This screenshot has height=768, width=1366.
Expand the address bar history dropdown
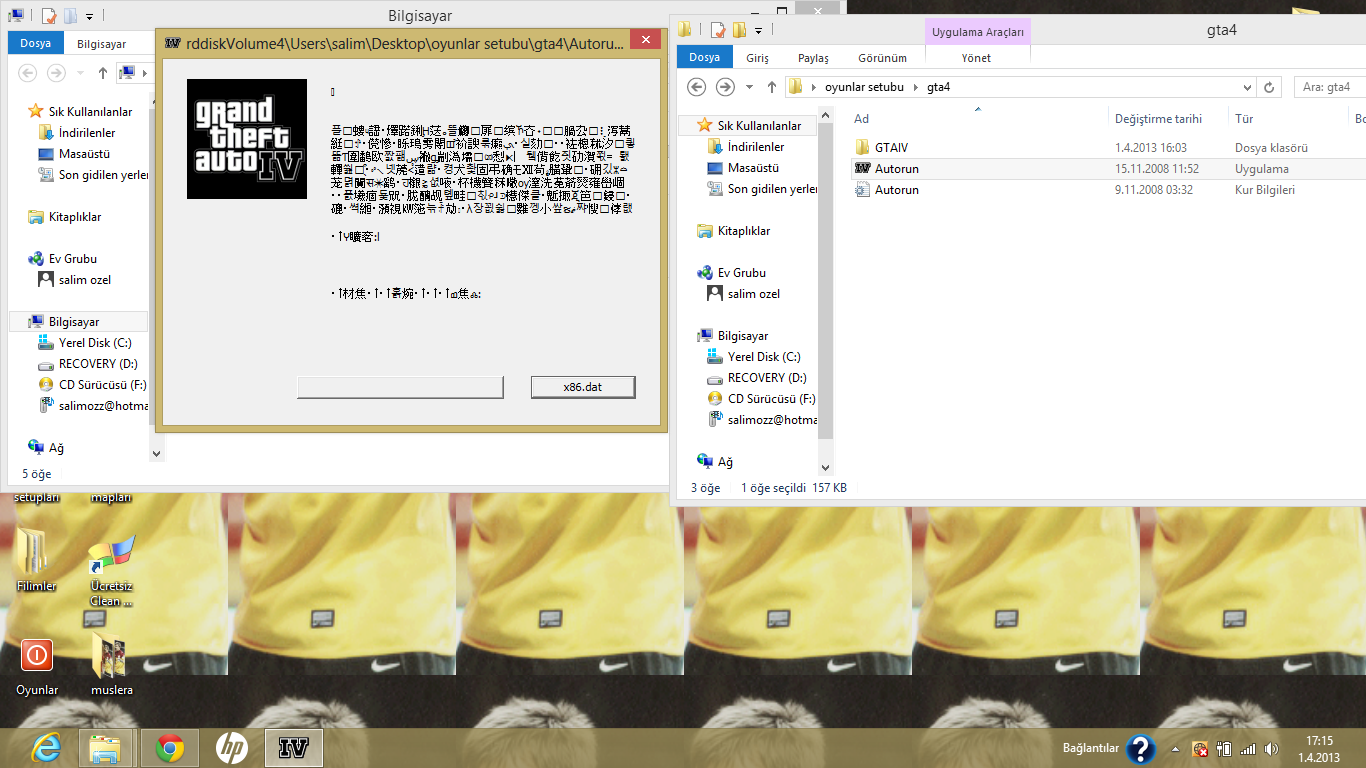coord(1246,87)
